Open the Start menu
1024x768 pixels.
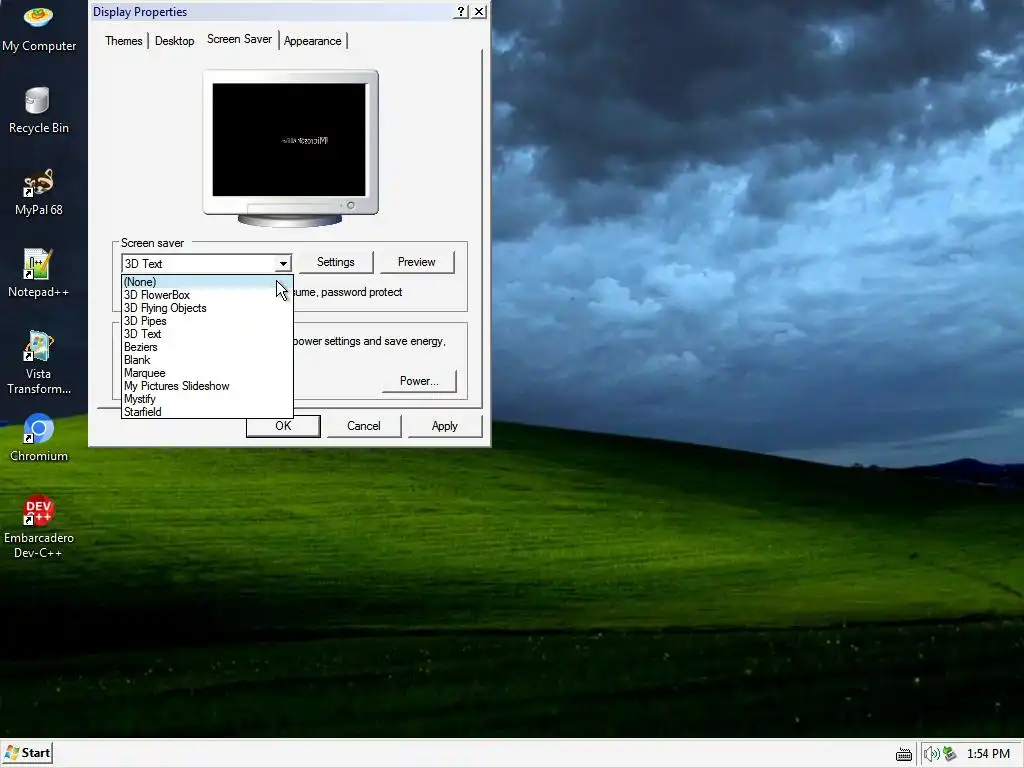coord(27,753)
